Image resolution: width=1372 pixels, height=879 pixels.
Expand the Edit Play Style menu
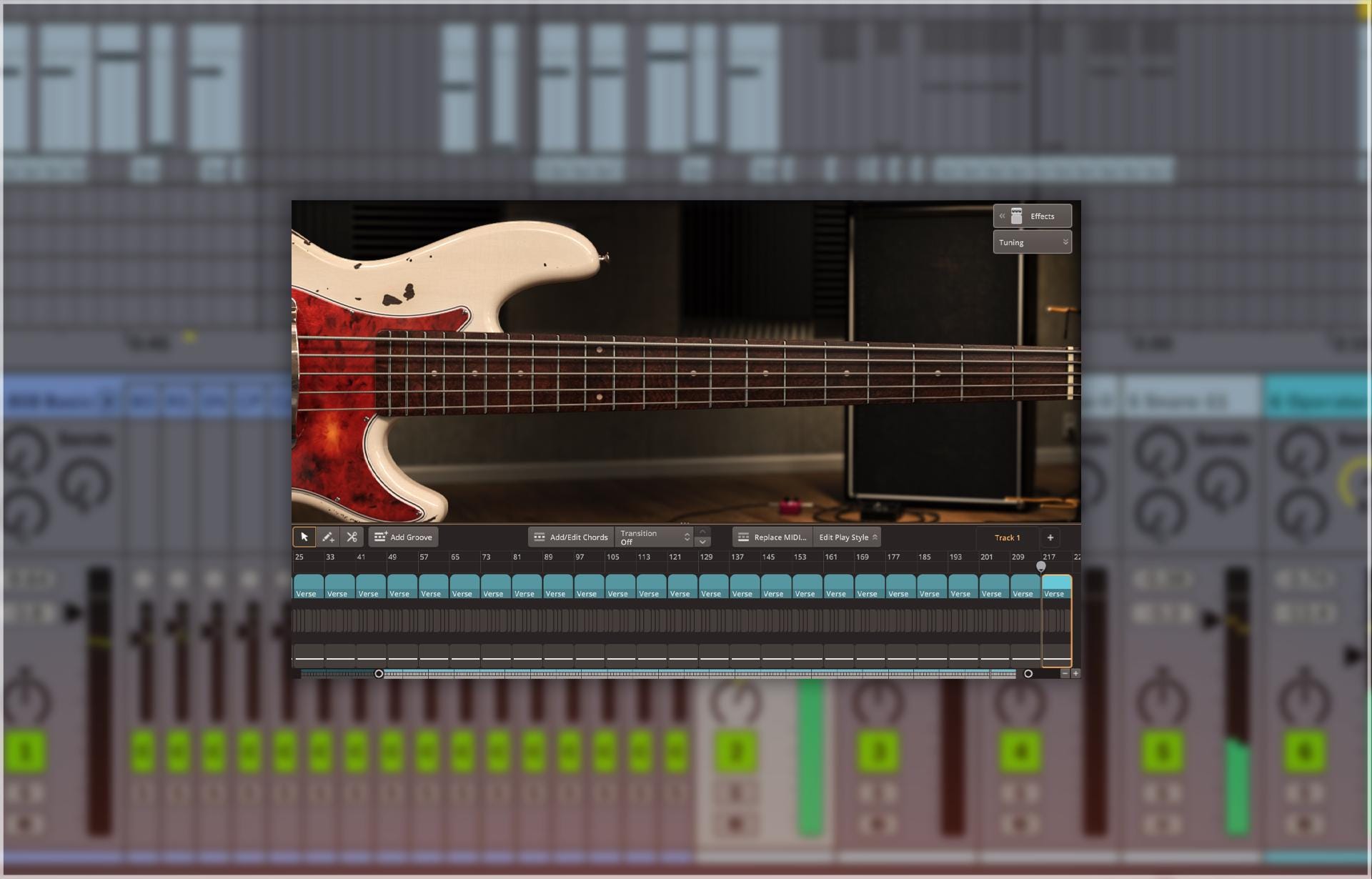[847, 537]
